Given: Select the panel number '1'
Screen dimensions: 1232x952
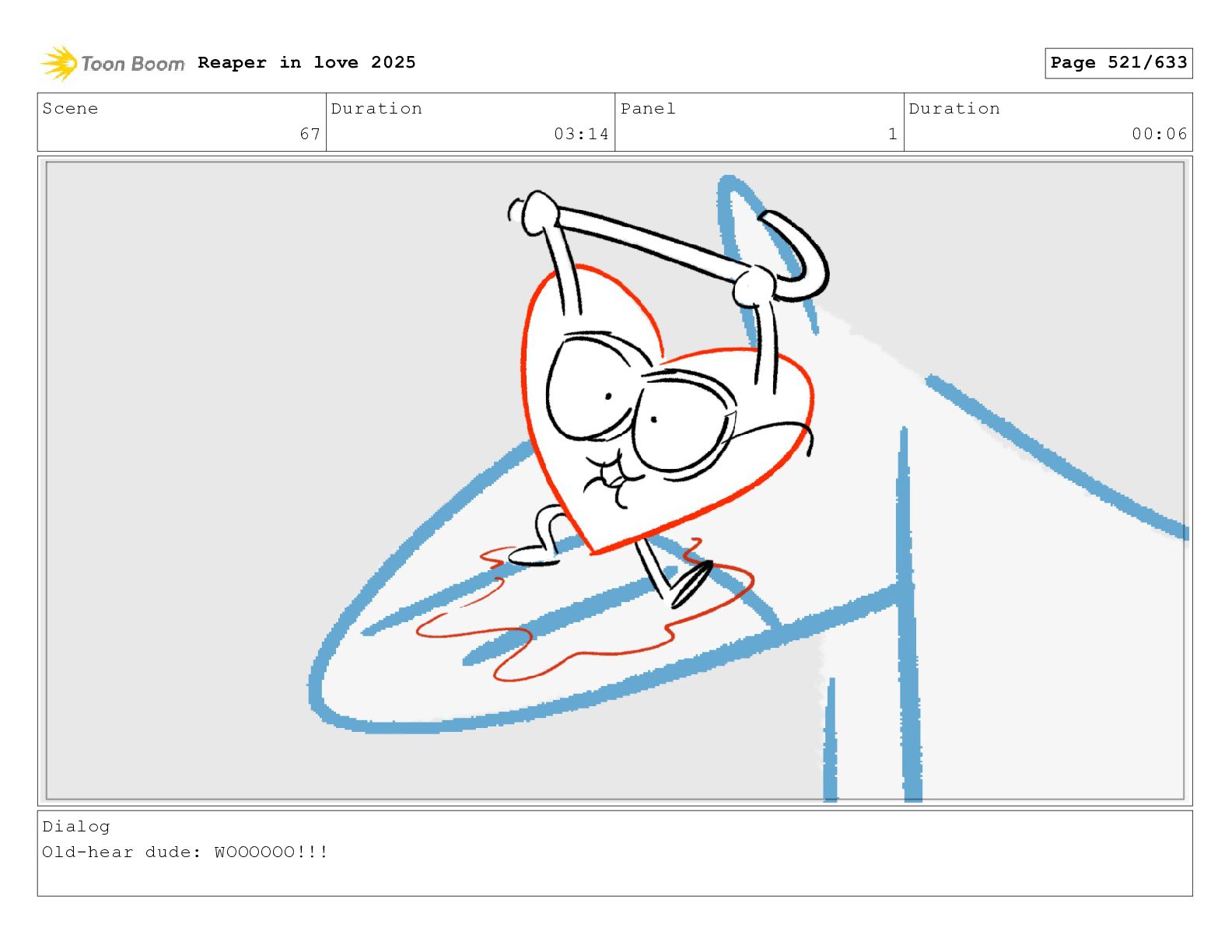Looking at the screenshot, I should 893,134.
